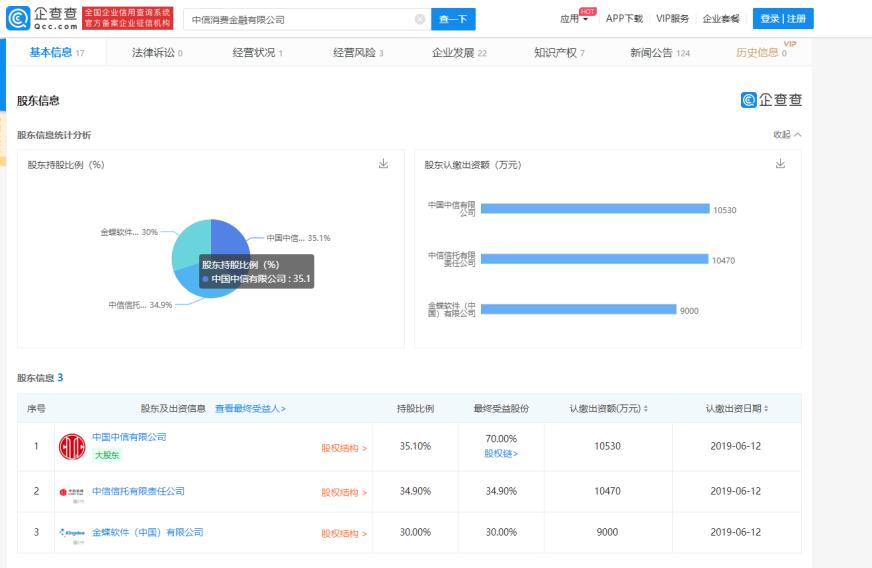This screenshot has height=568, width=872.
Task: Download the subscribed capital bar chart
Action: [780, 164]
